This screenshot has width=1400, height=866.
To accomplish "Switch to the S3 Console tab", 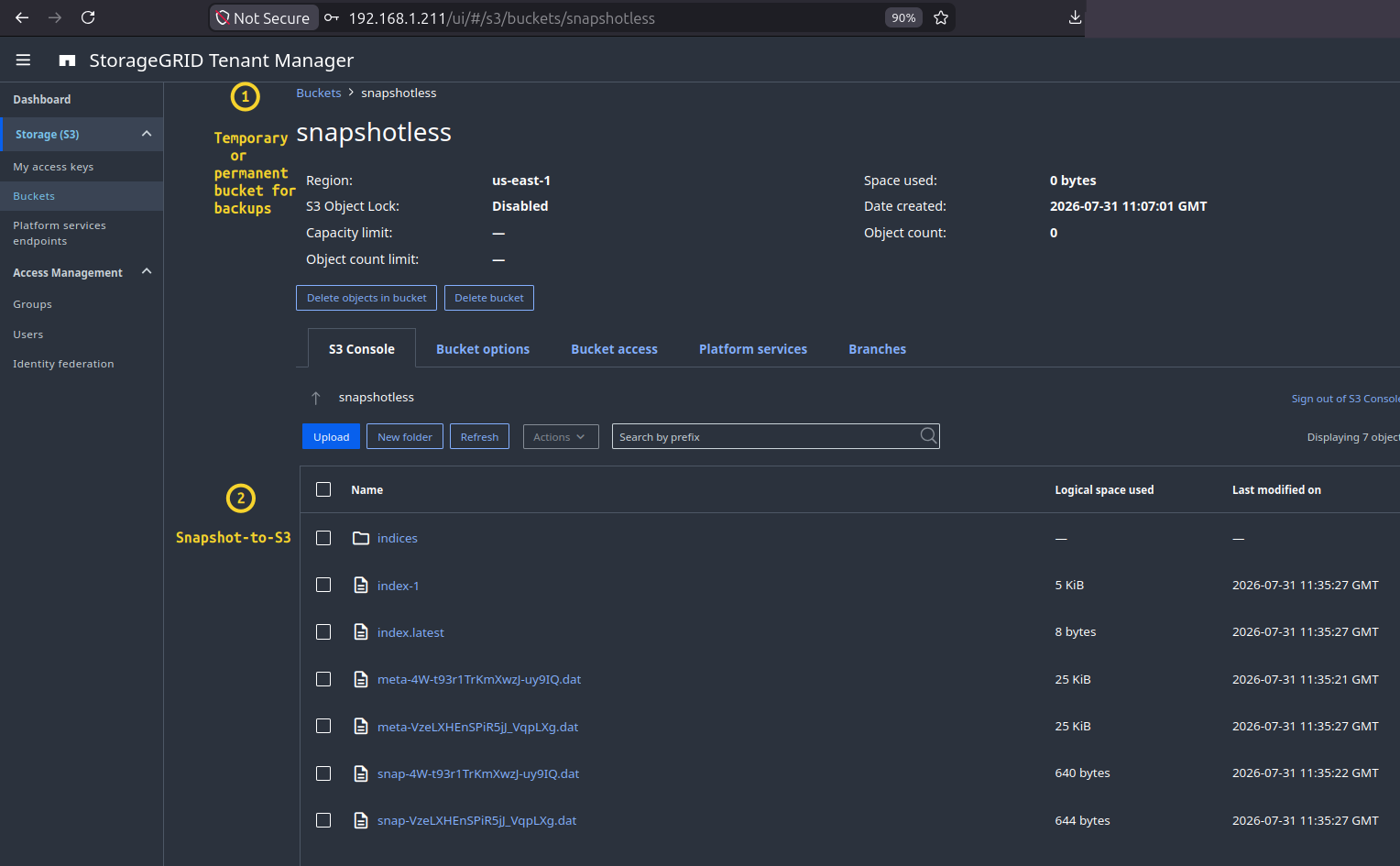I will (x=362, y=348).
